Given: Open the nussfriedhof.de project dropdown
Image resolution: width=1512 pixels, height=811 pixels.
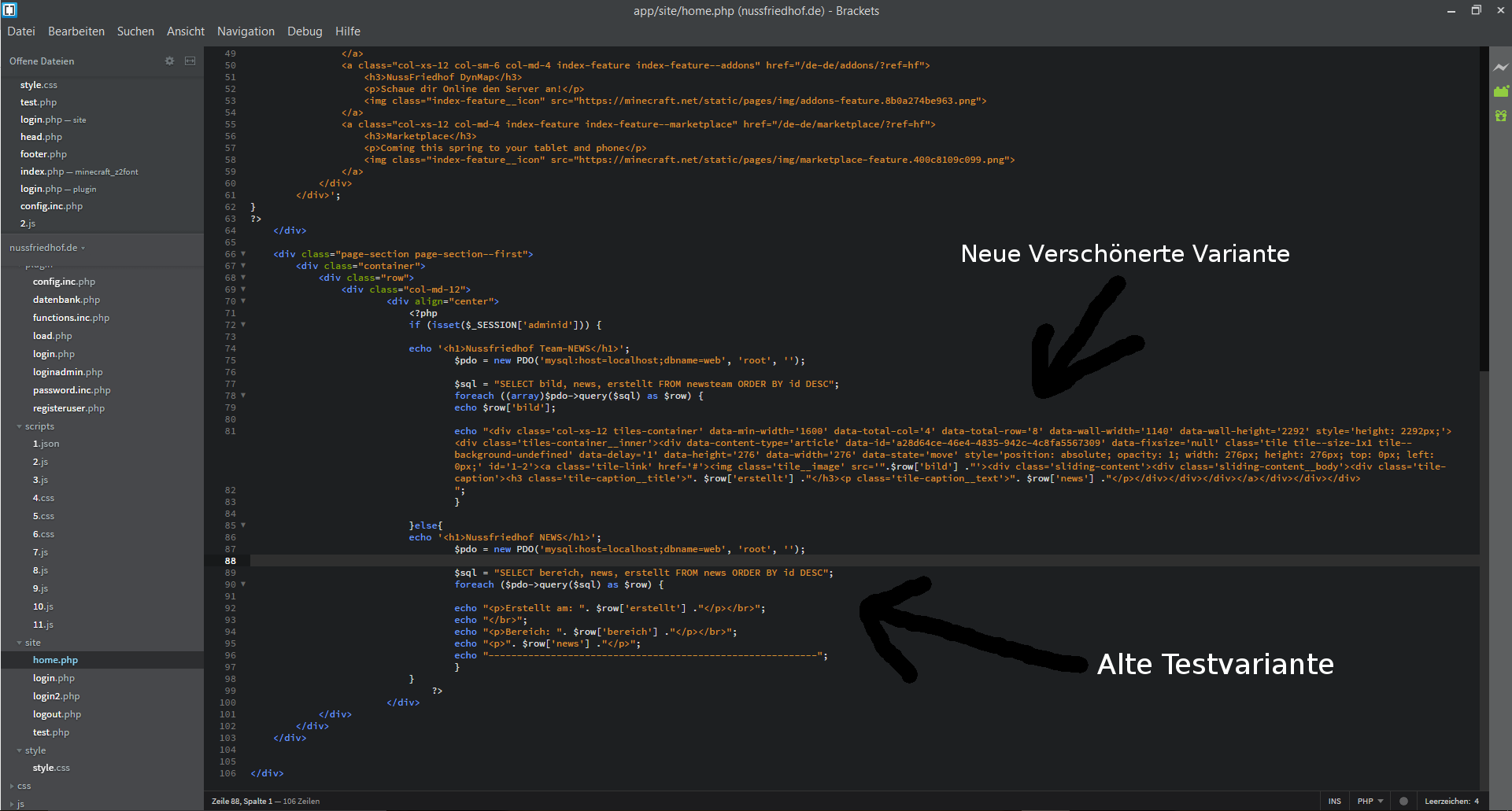Looking at the screenshot, I should tap(47, 248).
